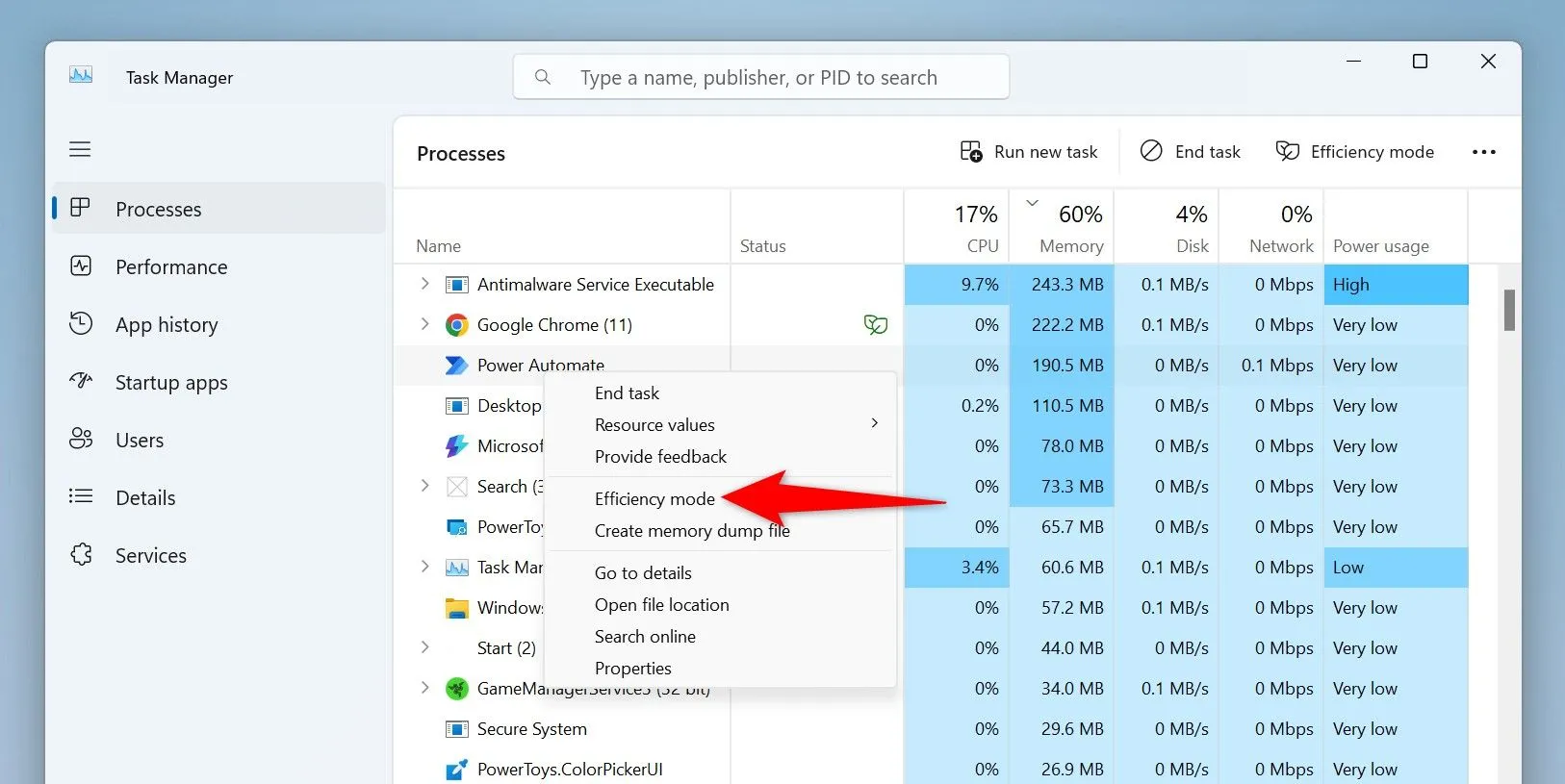Open the Services page
This screenshot has width=1565, height=784.
(150, 556)
